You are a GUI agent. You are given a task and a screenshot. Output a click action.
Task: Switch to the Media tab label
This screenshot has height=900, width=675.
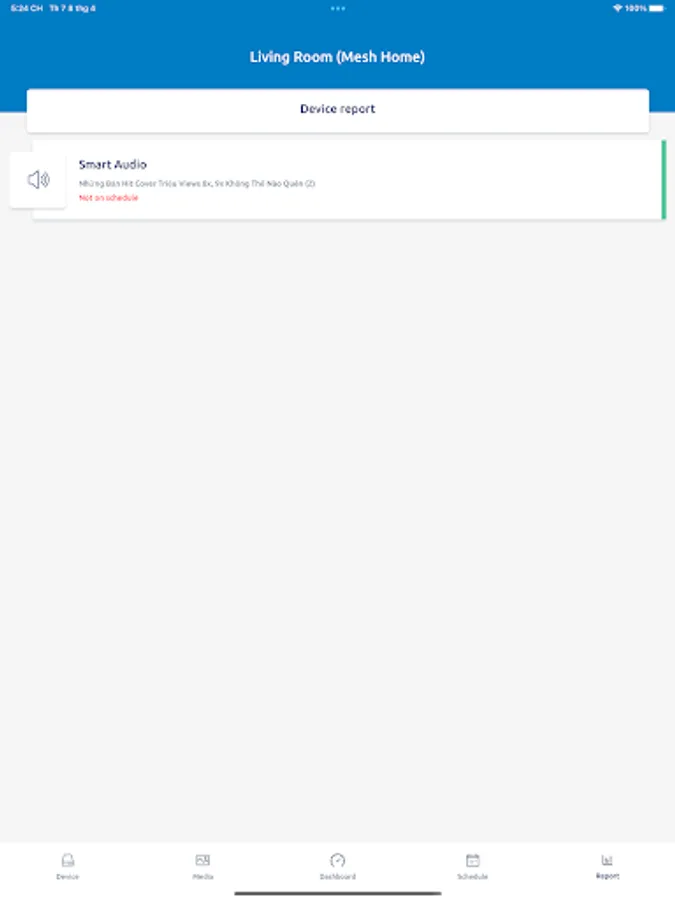point(203,876)
